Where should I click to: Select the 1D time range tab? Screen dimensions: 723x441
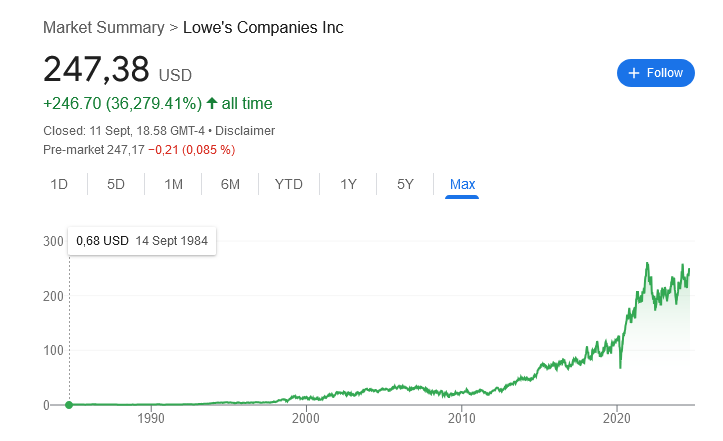point(59,184)
